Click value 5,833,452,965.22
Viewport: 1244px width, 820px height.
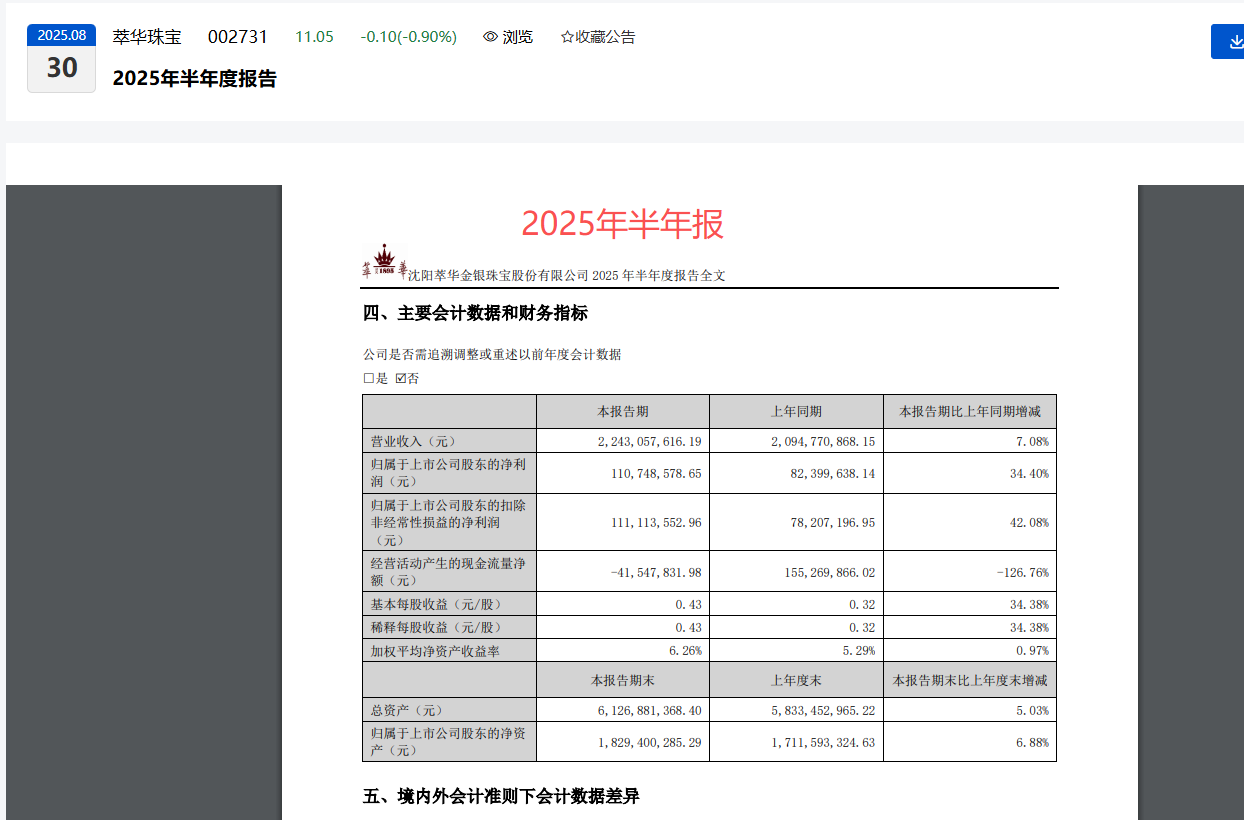(x=823, y=710)
